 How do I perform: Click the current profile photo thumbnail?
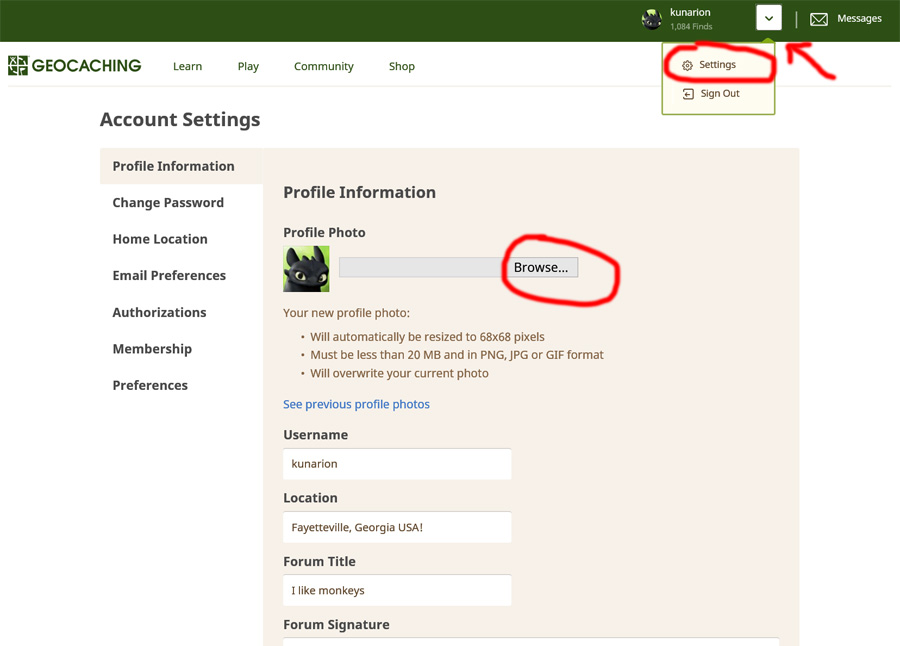click(307, 269)
